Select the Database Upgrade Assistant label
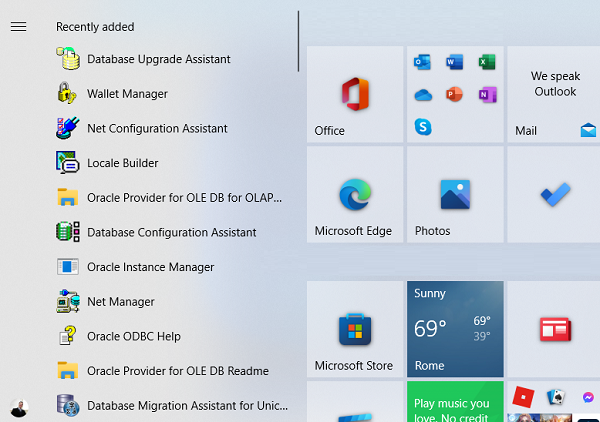Screen dimensions: 600x422 159,59
